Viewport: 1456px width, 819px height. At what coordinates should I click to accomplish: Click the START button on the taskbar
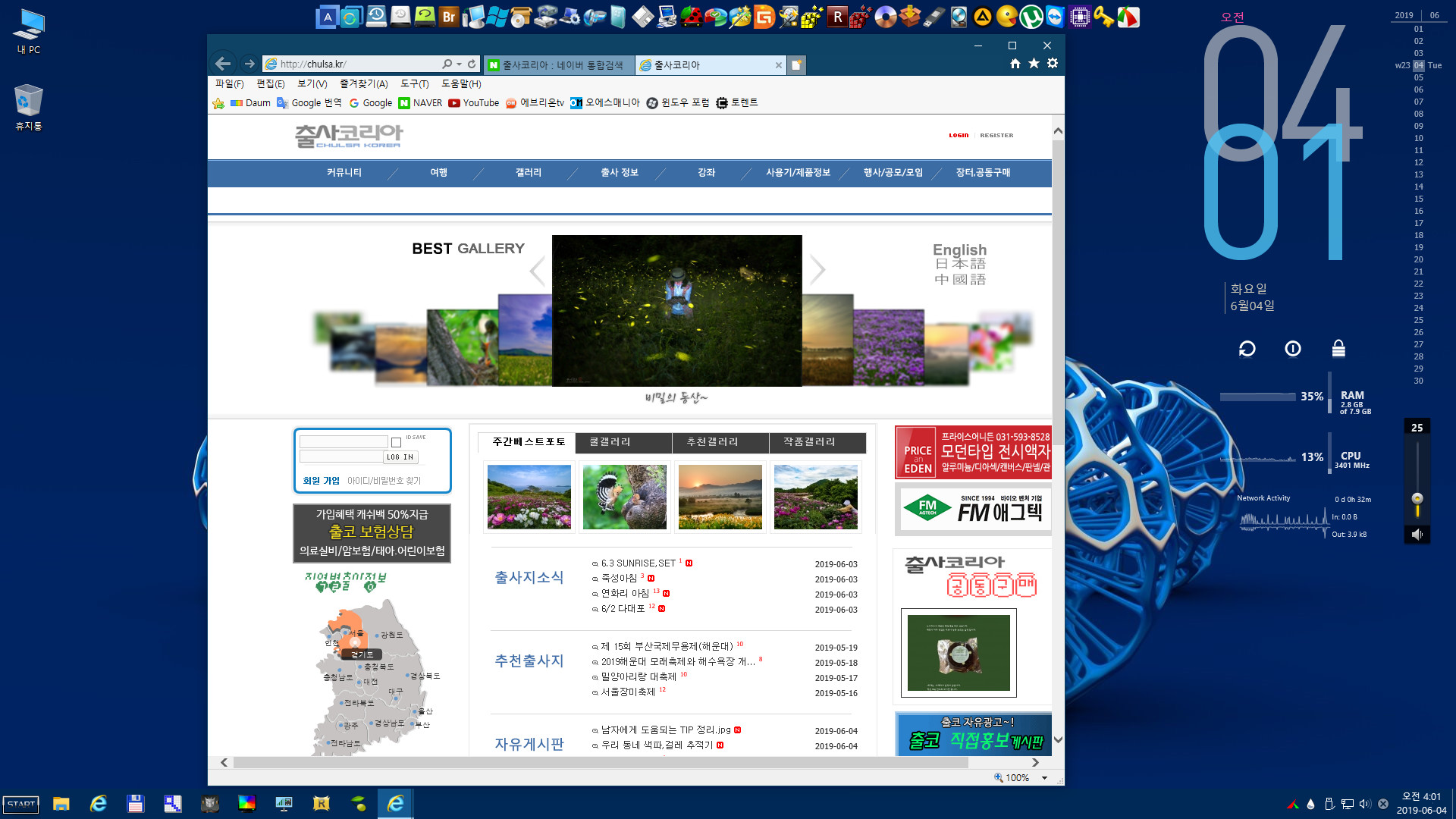[21, 804]
